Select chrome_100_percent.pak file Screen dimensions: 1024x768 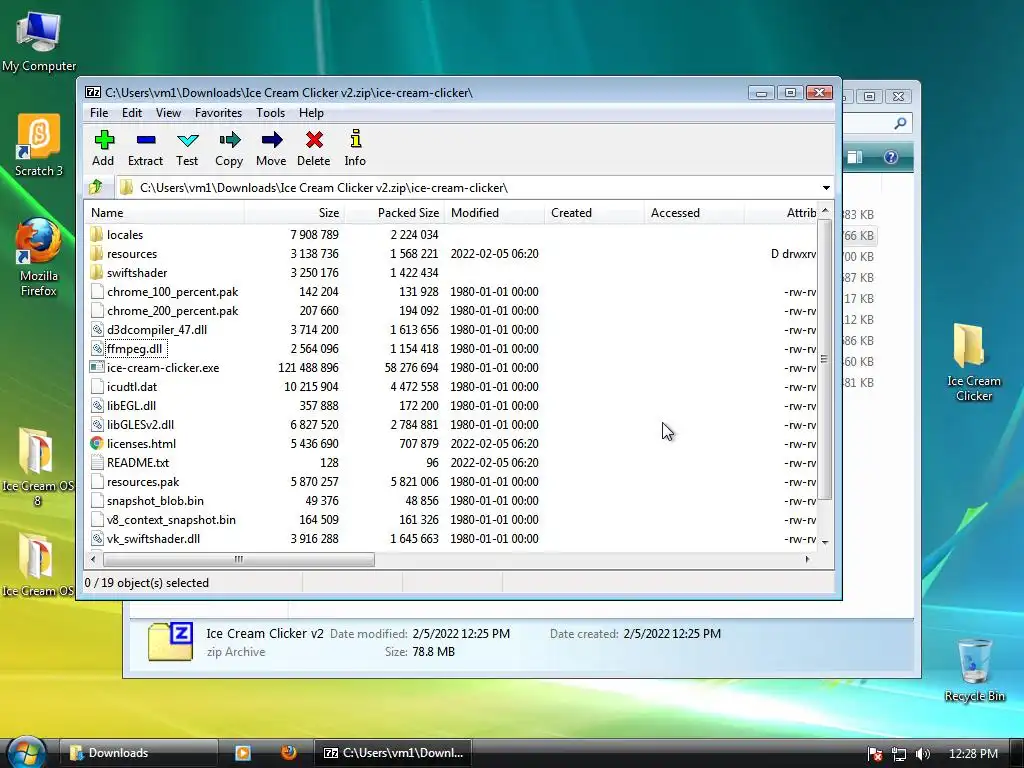tap(165, 292)
